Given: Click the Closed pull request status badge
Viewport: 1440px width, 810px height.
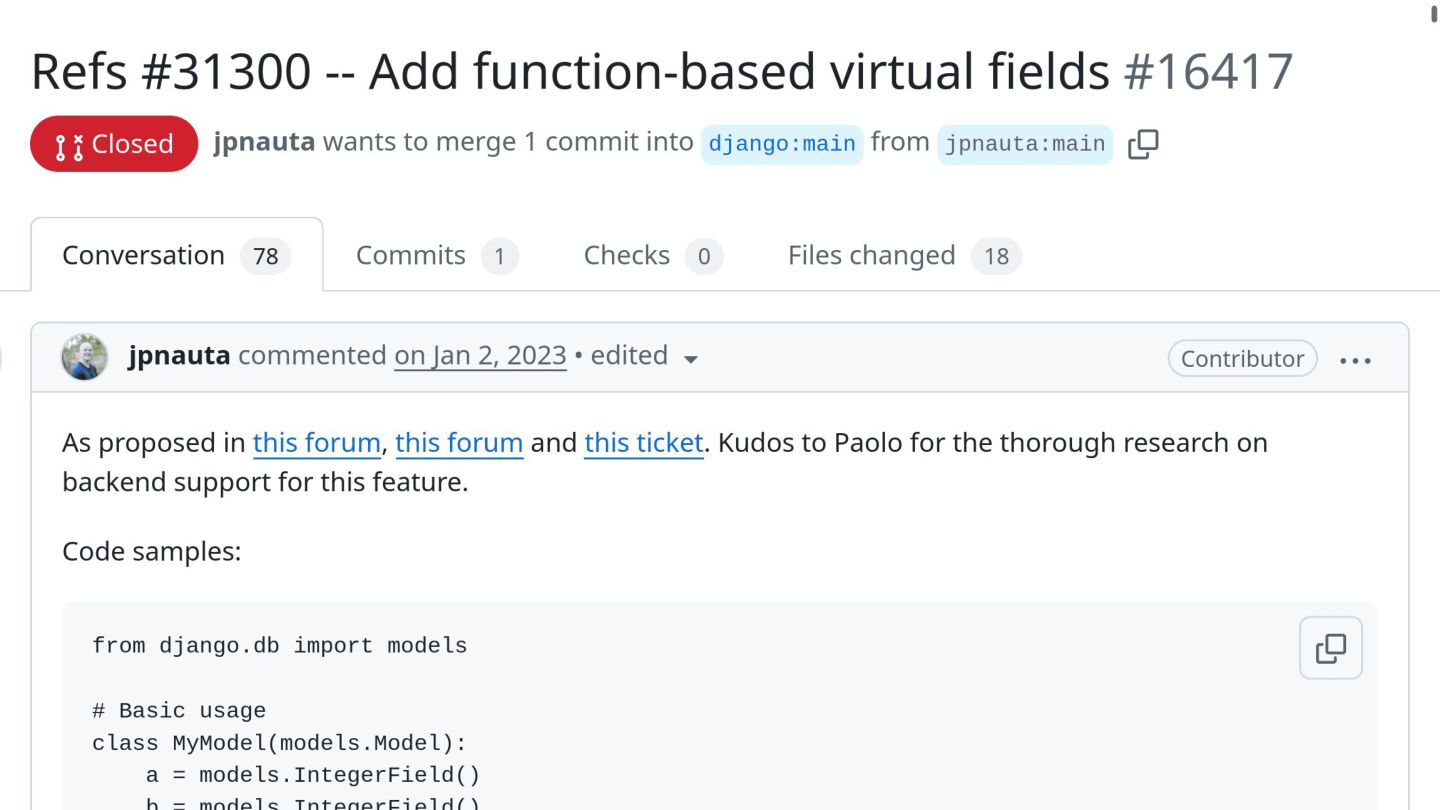Looking at the screenshot, I should [114, 144].
